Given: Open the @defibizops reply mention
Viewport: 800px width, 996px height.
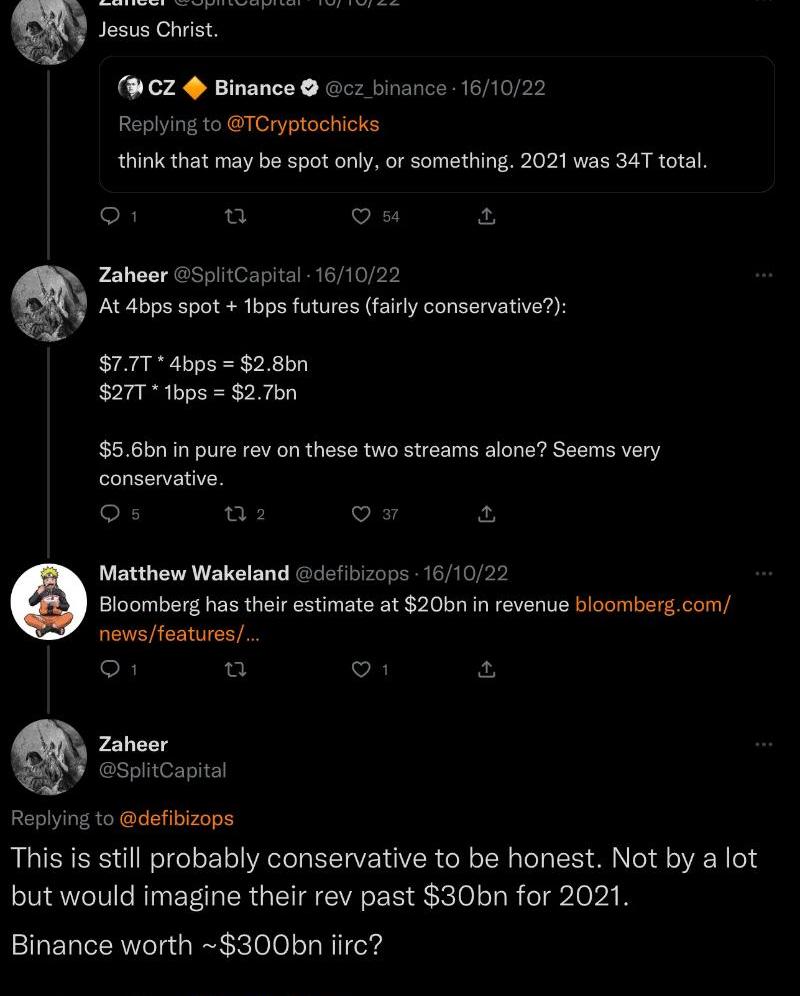Looking at the screenshot, I should tap(176, 818).
